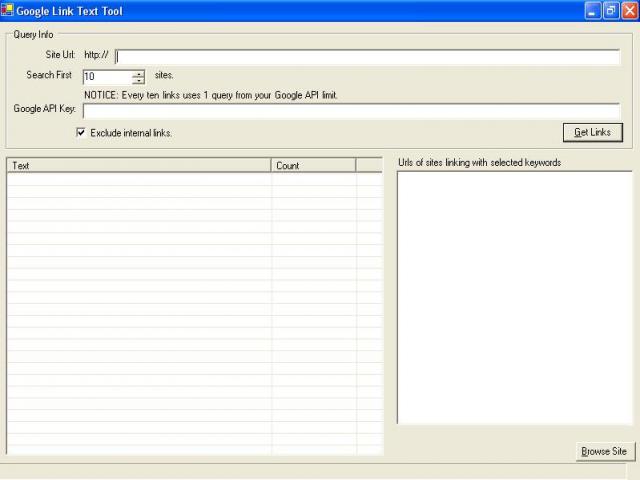Click the Google API Key field
This screenshot has height=480, width=640.
(x=351, y=111)
